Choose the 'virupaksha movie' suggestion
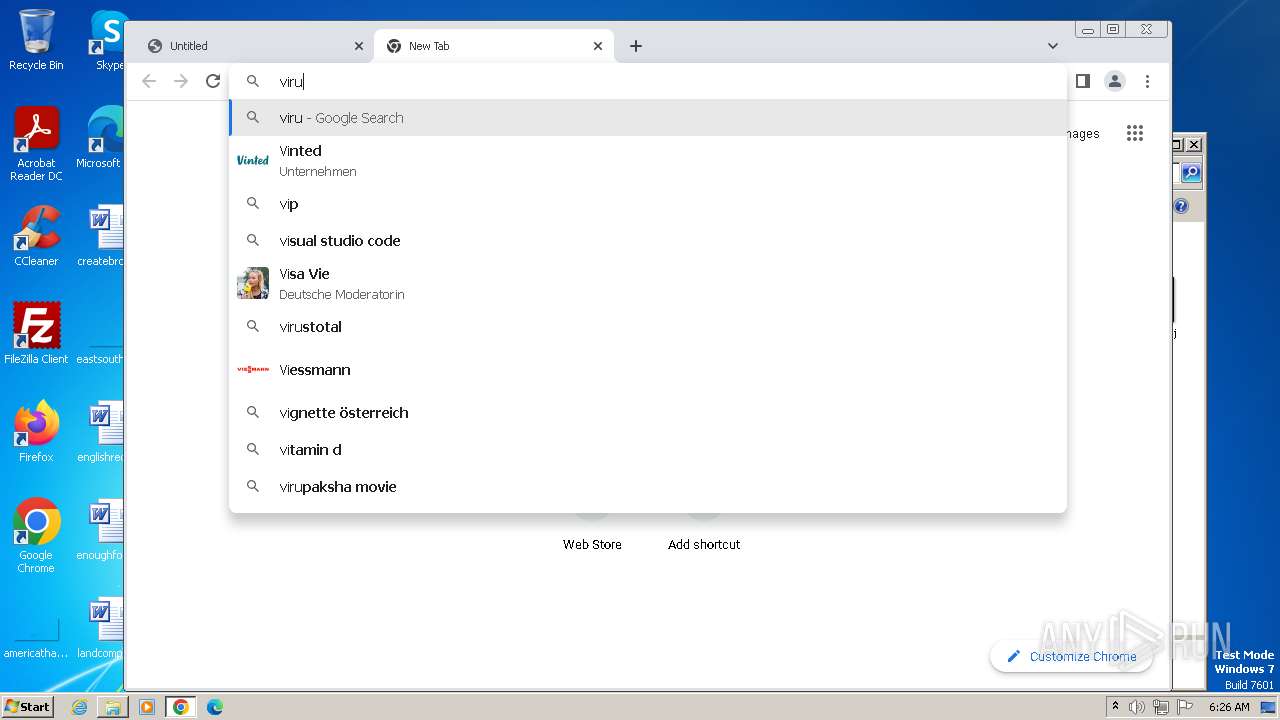1280x720 pixels. [648, 487]
